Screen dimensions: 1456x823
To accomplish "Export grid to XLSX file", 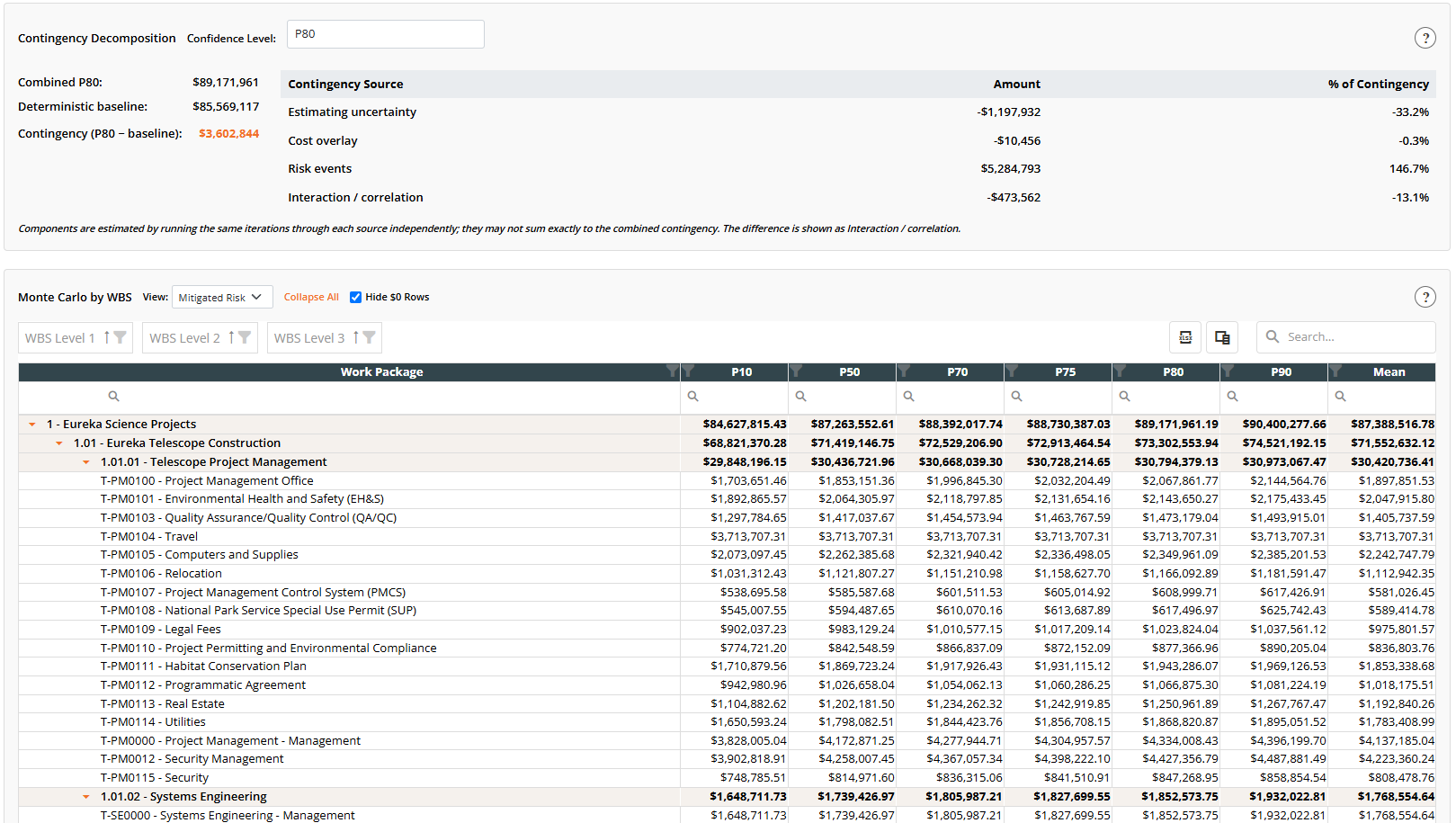I will 1185,337.
